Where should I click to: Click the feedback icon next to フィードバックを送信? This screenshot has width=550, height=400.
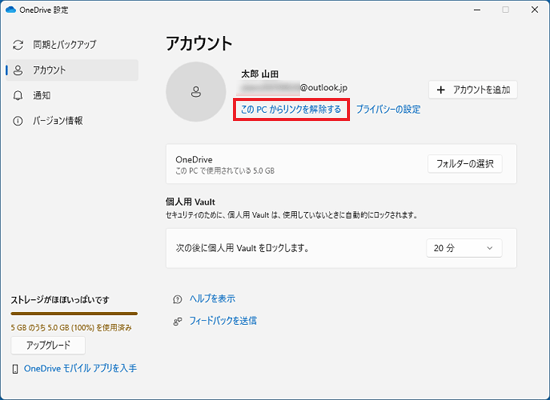(x=177, y=321)
